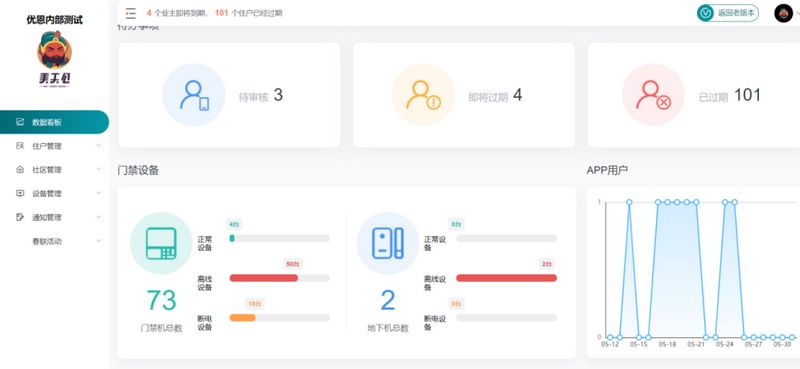Click the 设备管理 monitor icon in sidebar
The width and height of the screenshot is (800, 369).
point(20,193)
